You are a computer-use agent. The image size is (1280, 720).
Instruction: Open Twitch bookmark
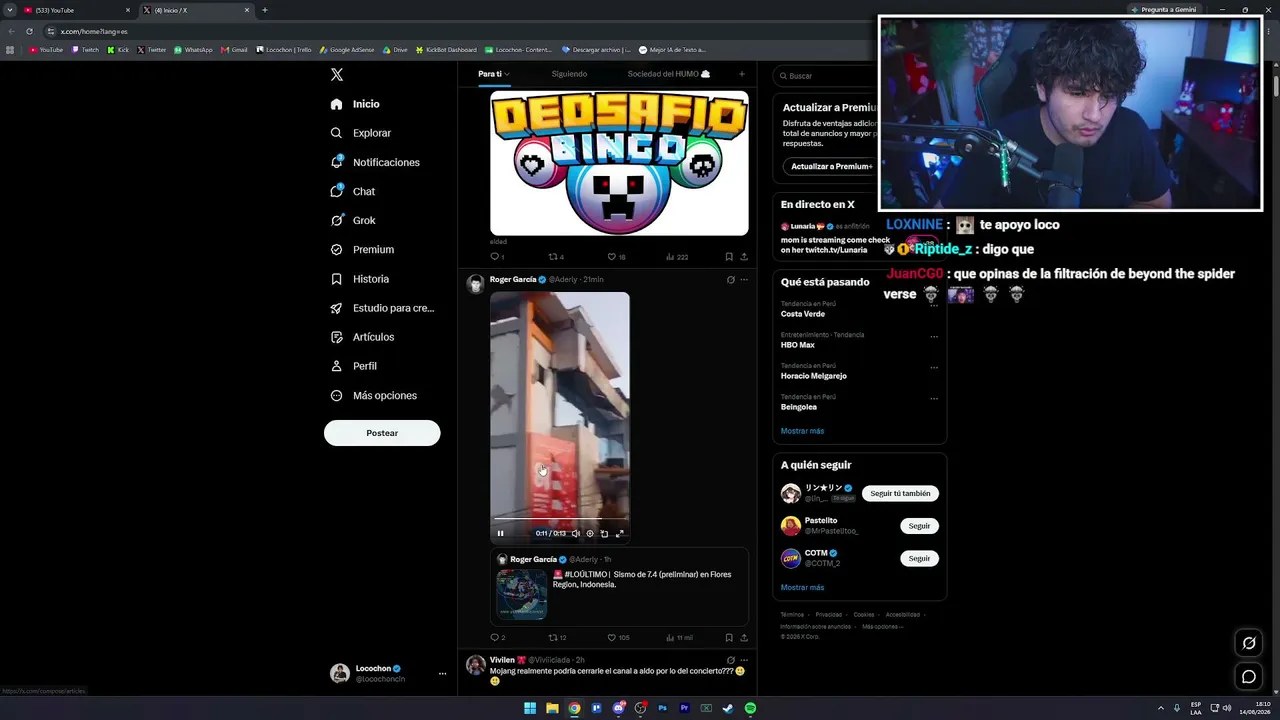pos(85,50)
